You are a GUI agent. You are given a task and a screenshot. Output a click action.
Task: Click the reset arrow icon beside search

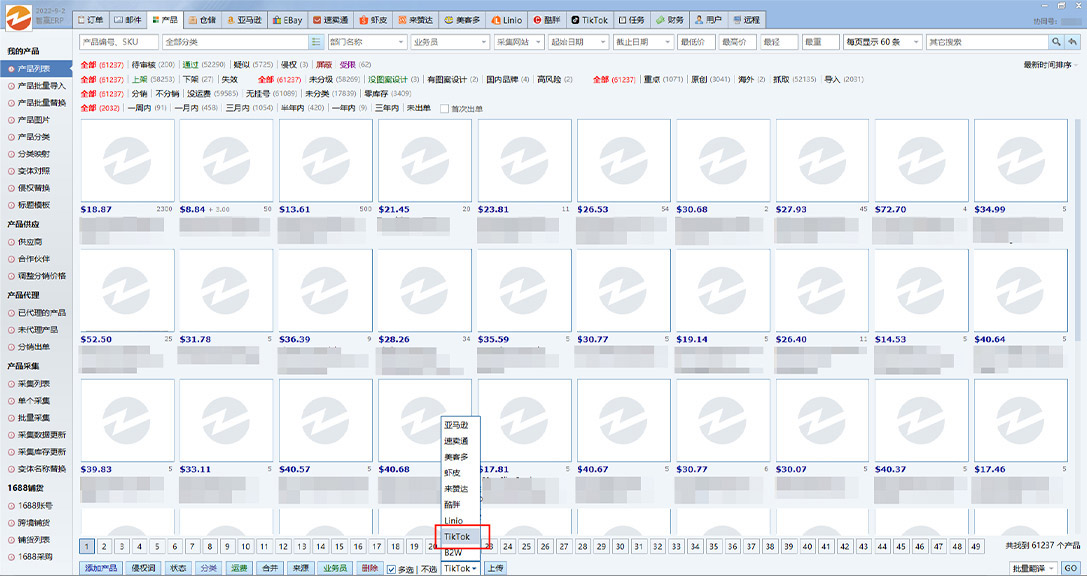coord(1073,42)
